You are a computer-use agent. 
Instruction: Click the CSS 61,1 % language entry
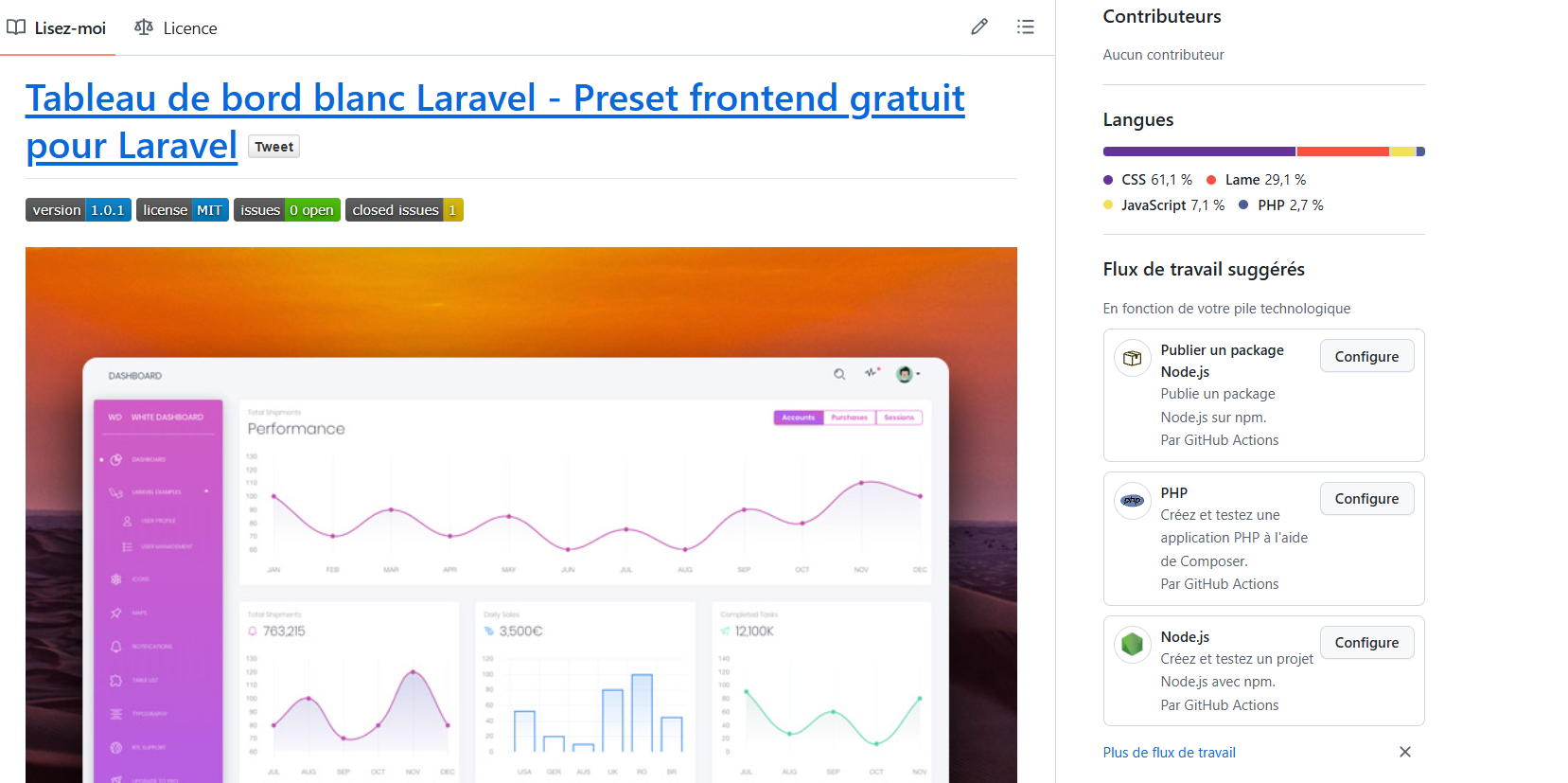pyautogui.click(x=1148, y=180)
